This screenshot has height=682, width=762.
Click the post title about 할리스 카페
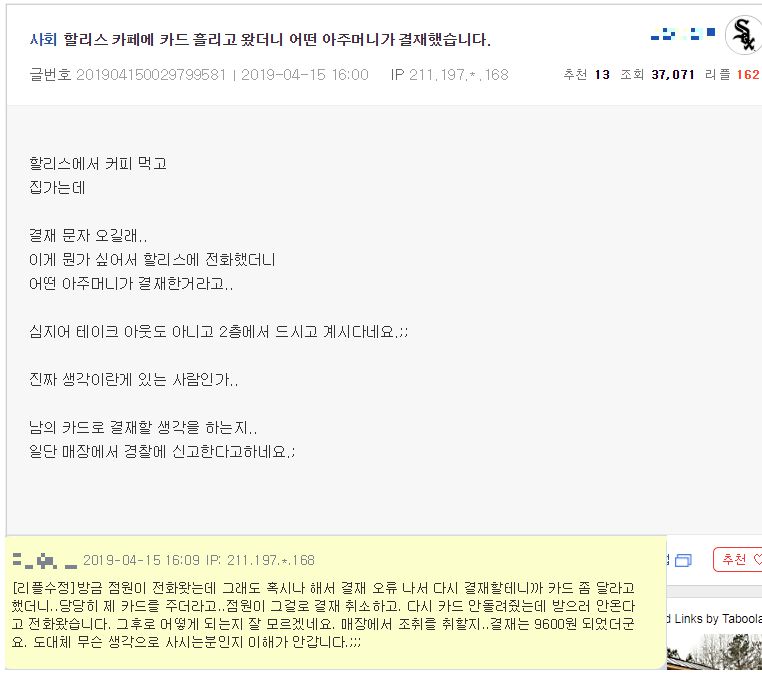coord(277,39)
